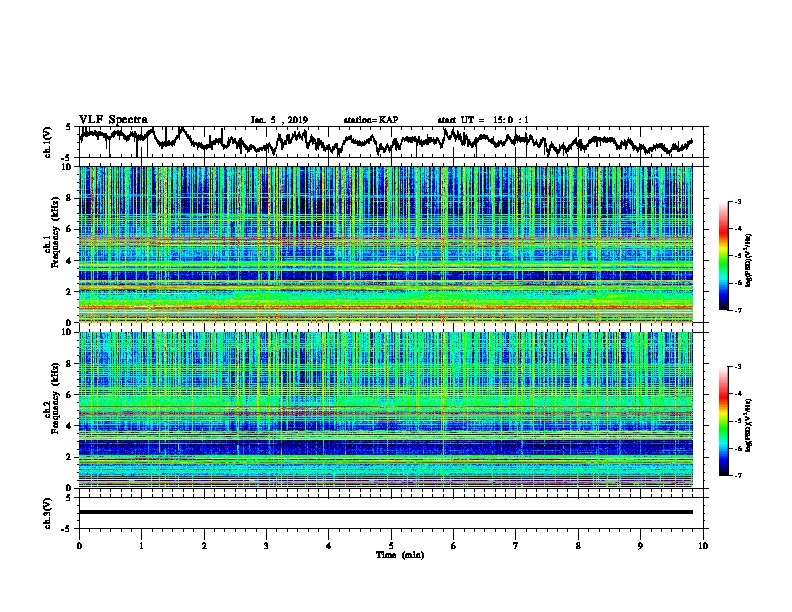Image resolution: width=792 pixels, height=612 pixels.
Task: Select the "Jan. 5 , 2019" date text
Action: pos(279,120)
